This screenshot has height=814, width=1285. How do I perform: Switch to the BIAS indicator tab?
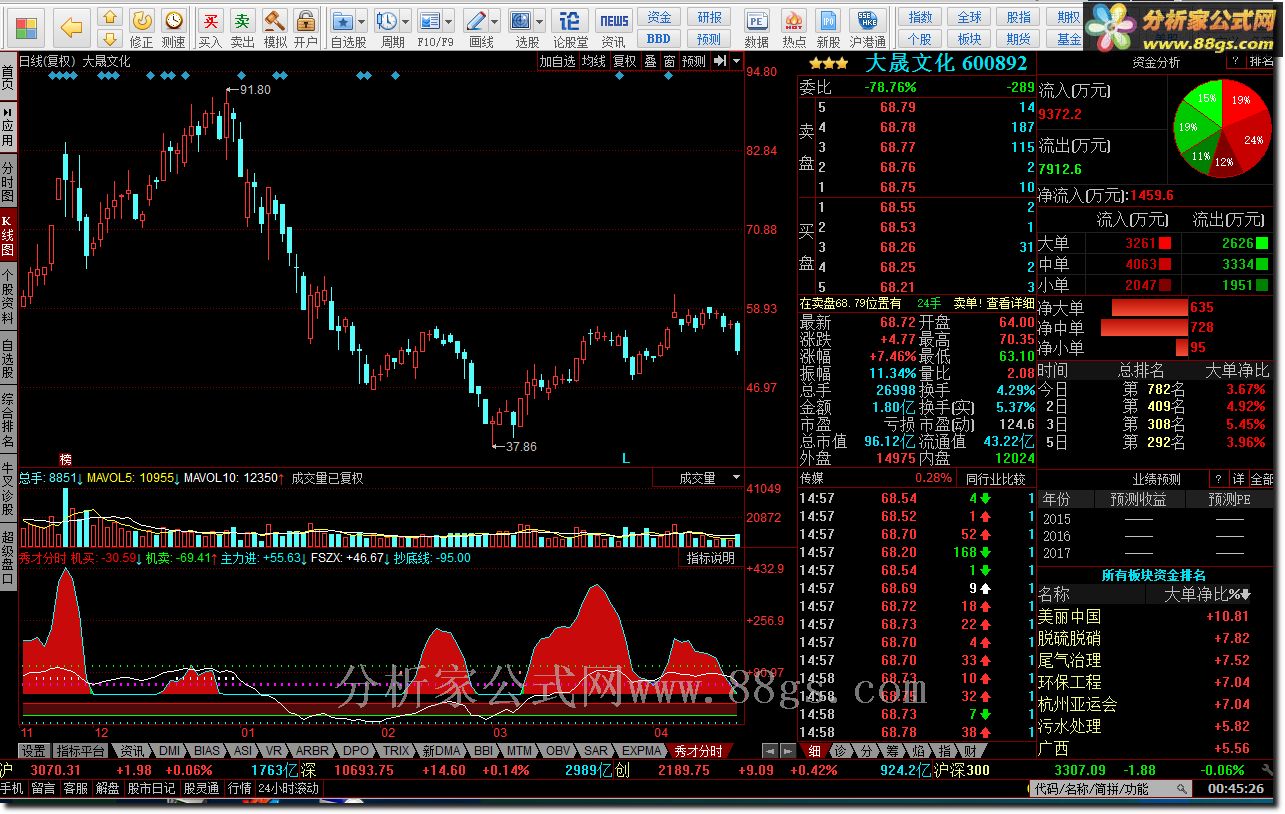coord(207,751)
